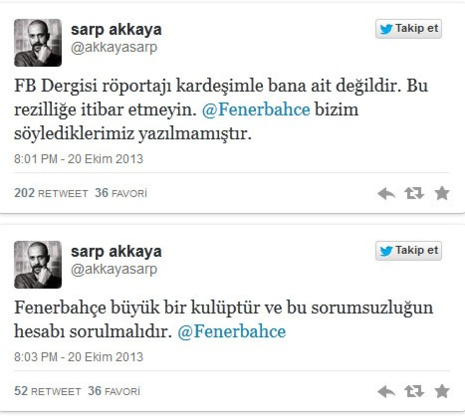Favorite the first tweet with star icon

[442, 193]
